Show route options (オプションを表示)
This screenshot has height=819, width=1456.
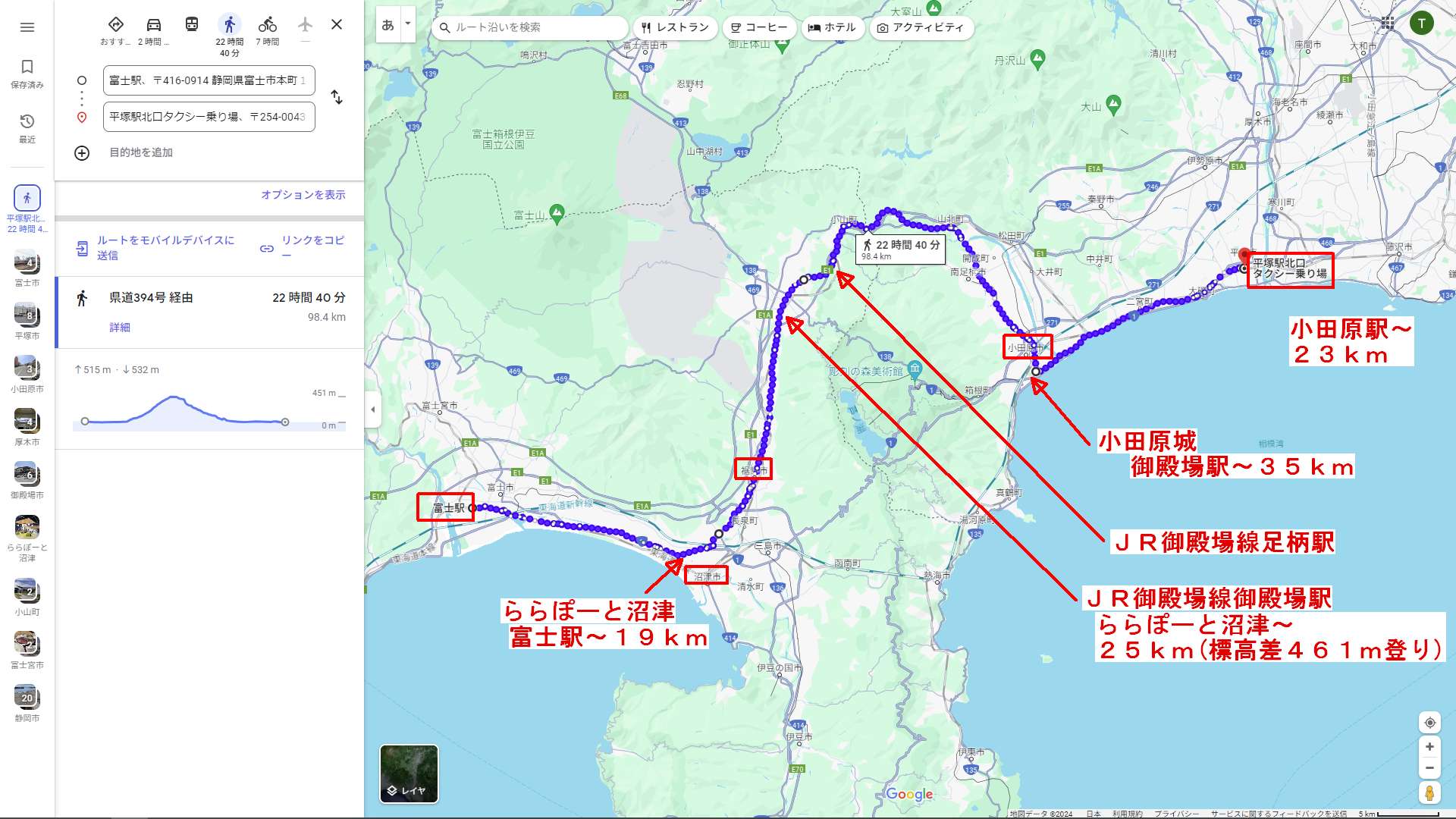(303, 195)
